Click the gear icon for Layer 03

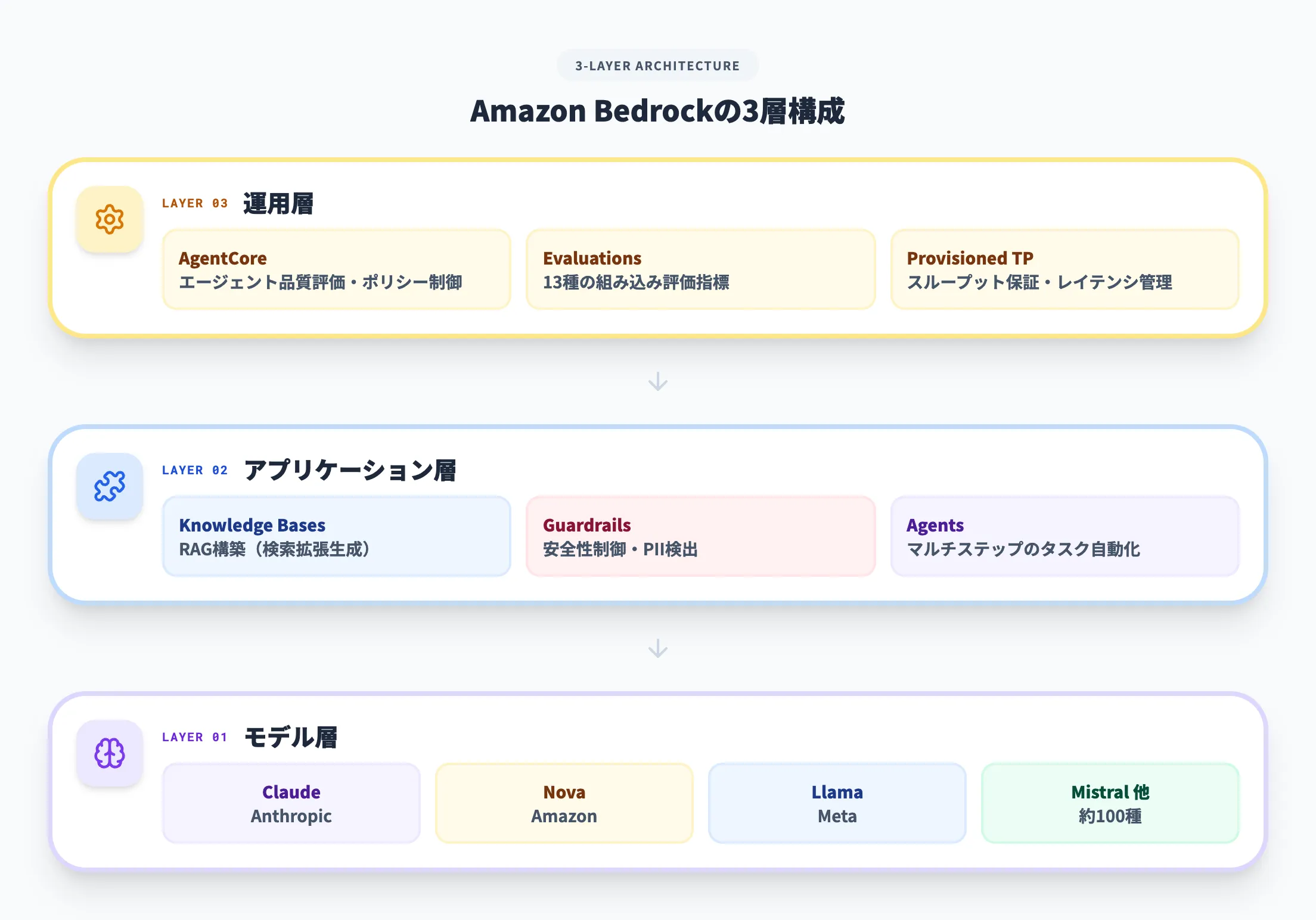pyautogui.click(x=110, y=219)
